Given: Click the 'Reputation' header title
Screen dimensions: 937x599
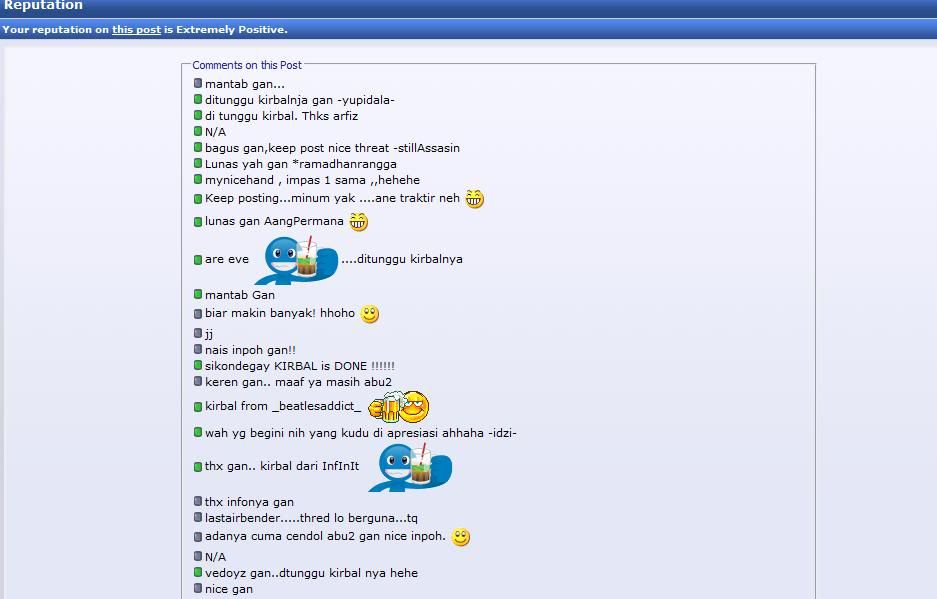Looking at the screenshot, I should point(44,5).
